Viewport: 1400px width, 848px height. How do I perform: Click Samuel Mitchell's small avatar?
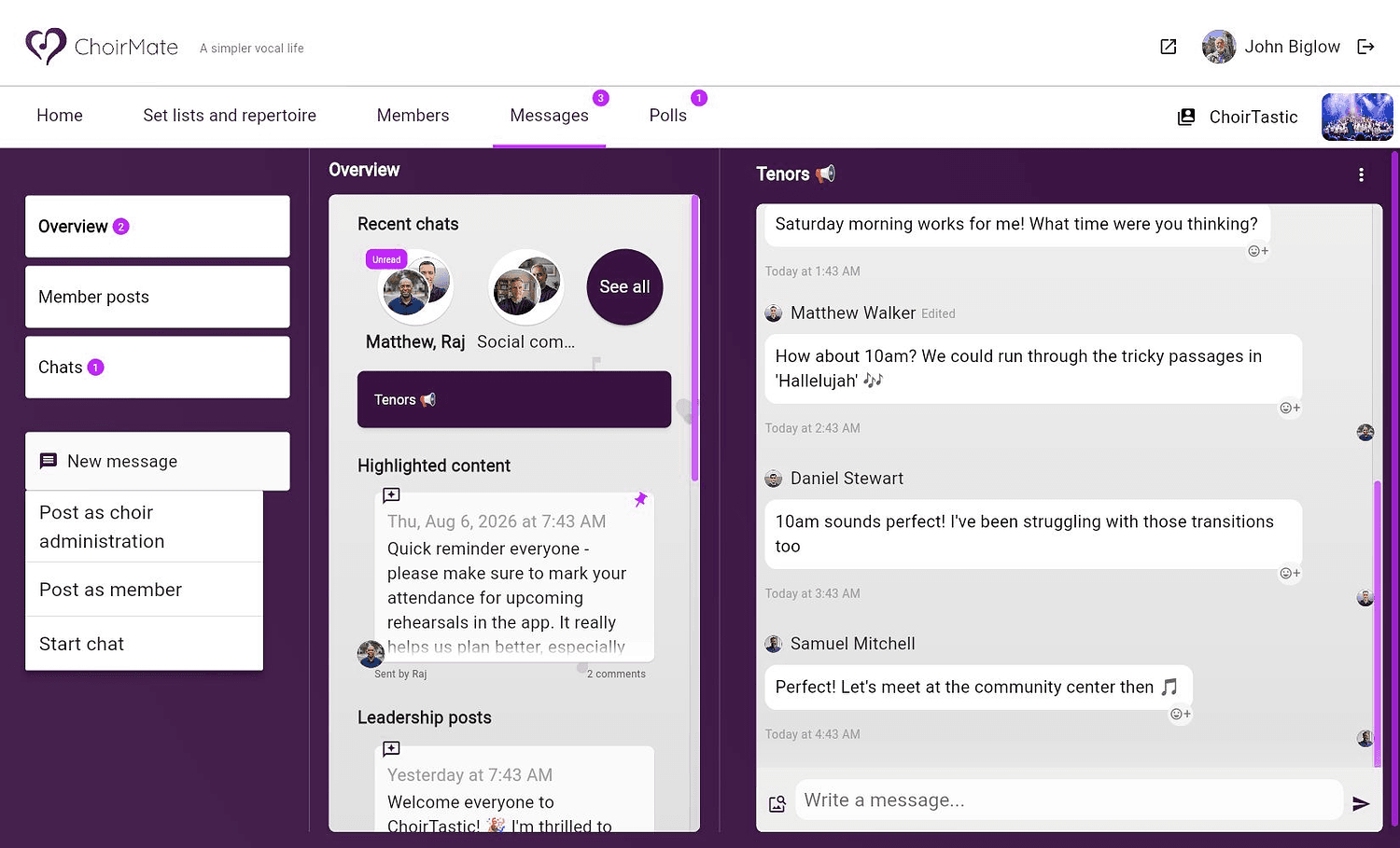click(774, 644)
